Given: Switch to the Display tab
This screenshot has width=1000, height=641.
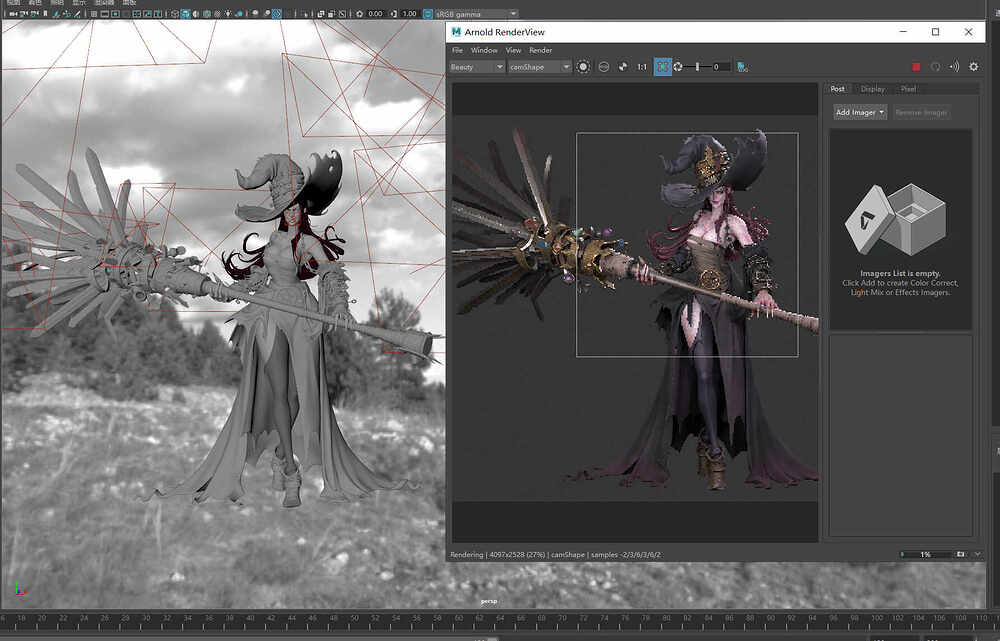Looking at the screenshot, I should 872,89.
